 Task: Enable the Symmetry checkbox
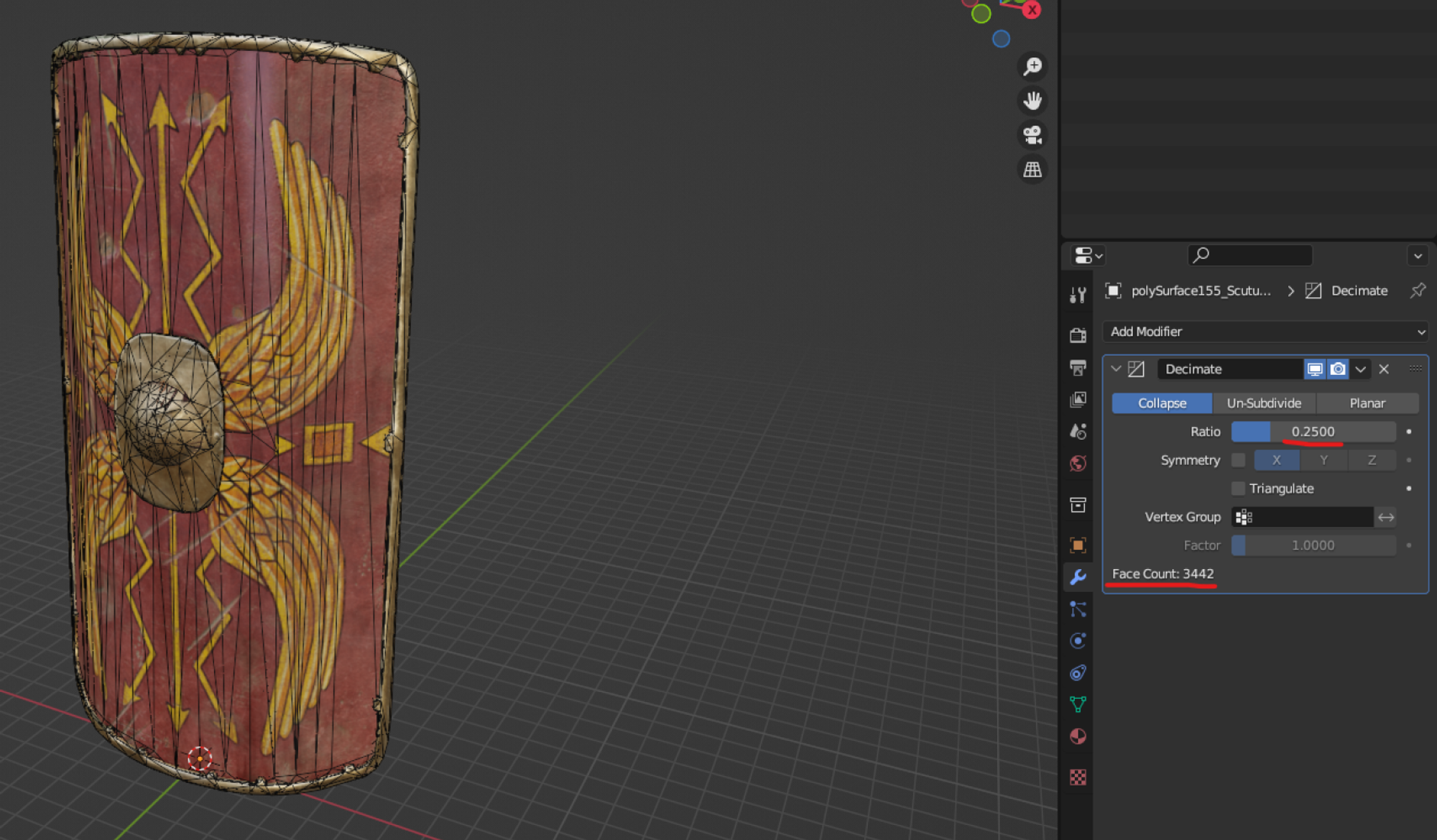point(1238,460)
